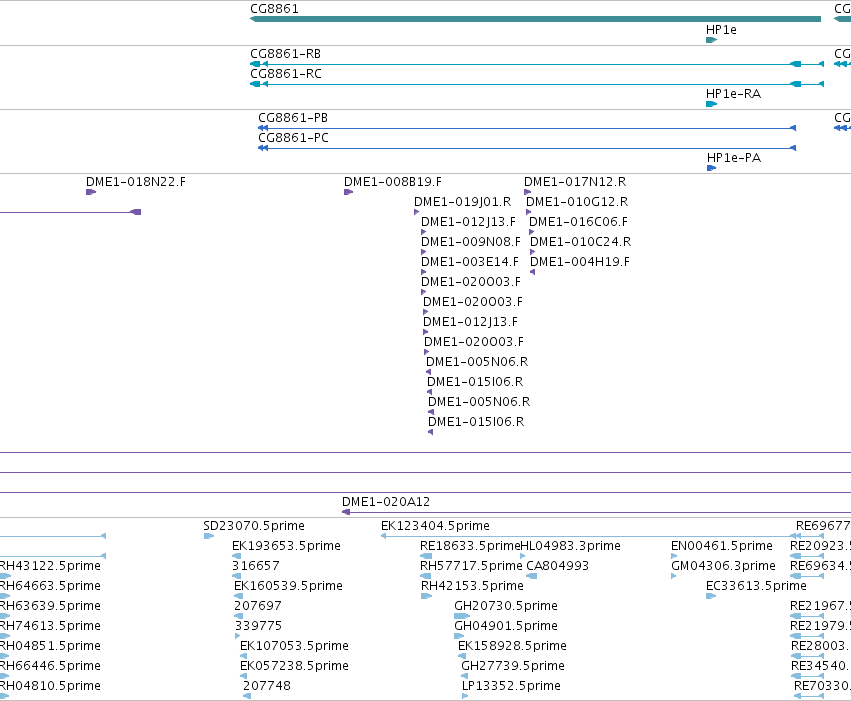
Task: Click the HP1e-RA transcript arrow glyph
Action: pos(712,104)
